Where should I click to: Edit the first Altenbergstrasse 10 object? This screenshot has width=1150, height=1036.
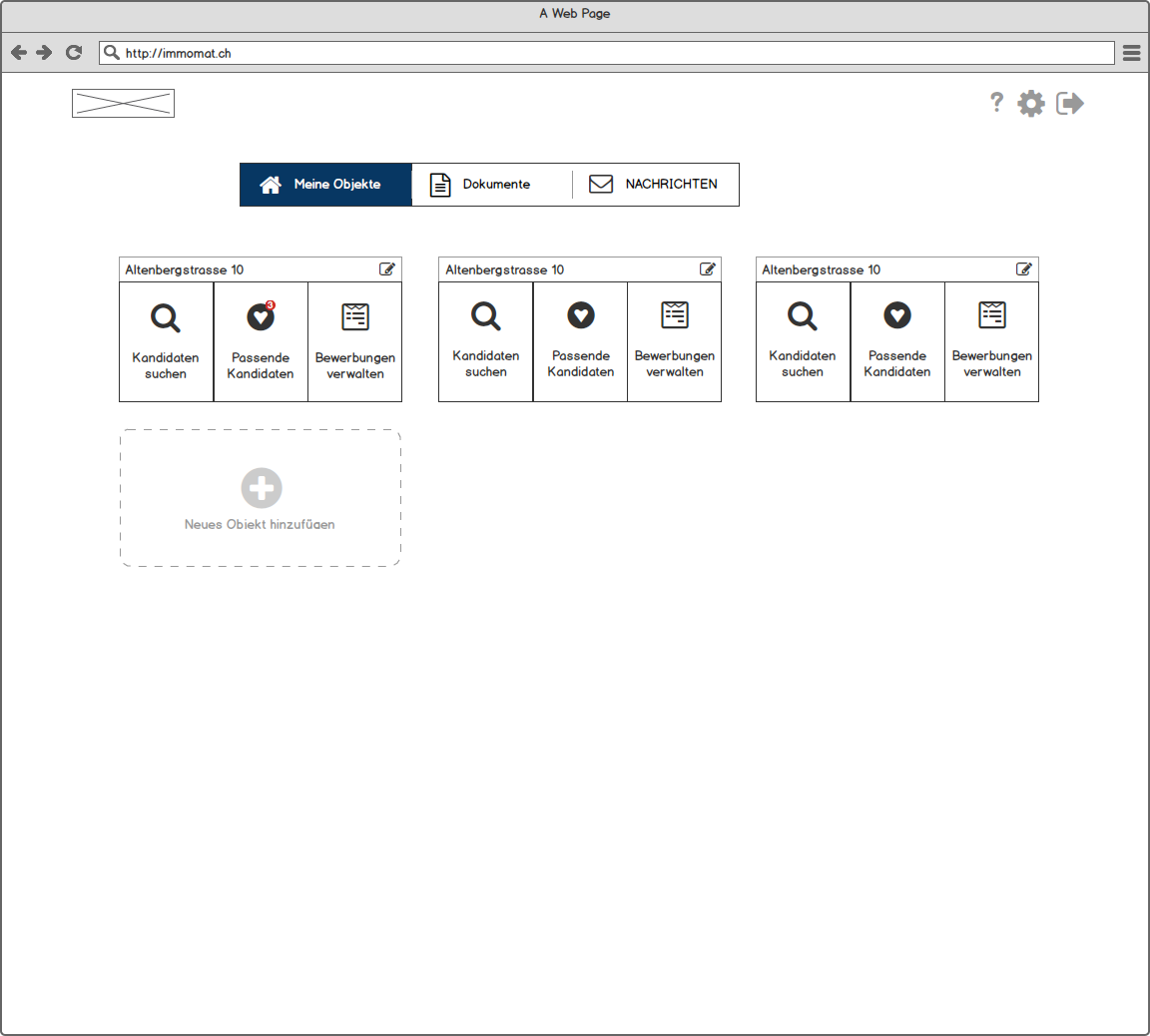387,269
